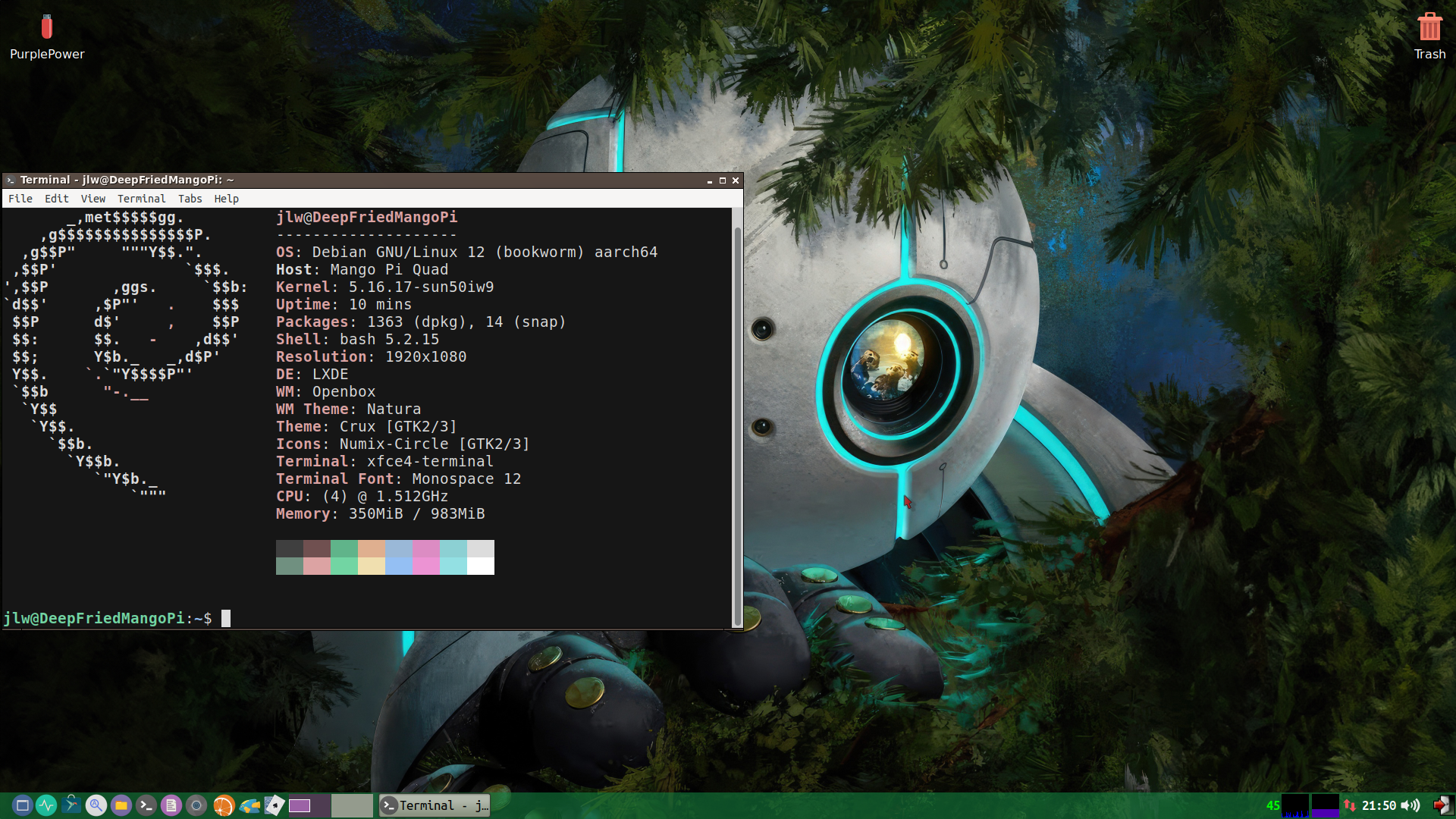The width and height of the screenshot is (1456, 819).
Task: Switch to the first workspace in pager
Action: (x=309, y=805)
